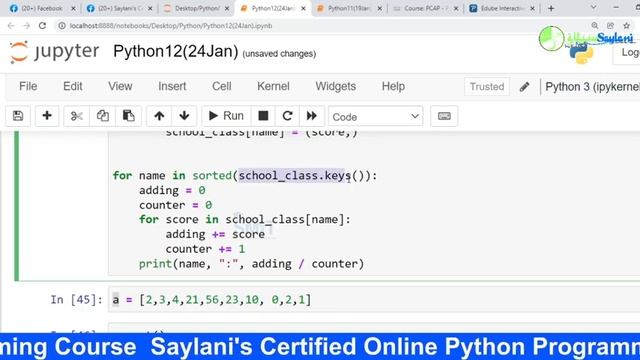Open the File menu
640x360 pixels.
pos(28,87)
